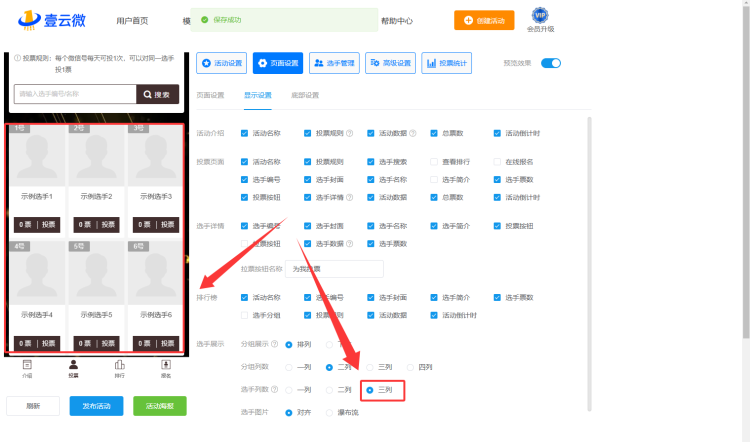This screenshot has width=750, height=442.
Task: Toggle the 预览效果 switch
Action: click(x=551, y=63)
